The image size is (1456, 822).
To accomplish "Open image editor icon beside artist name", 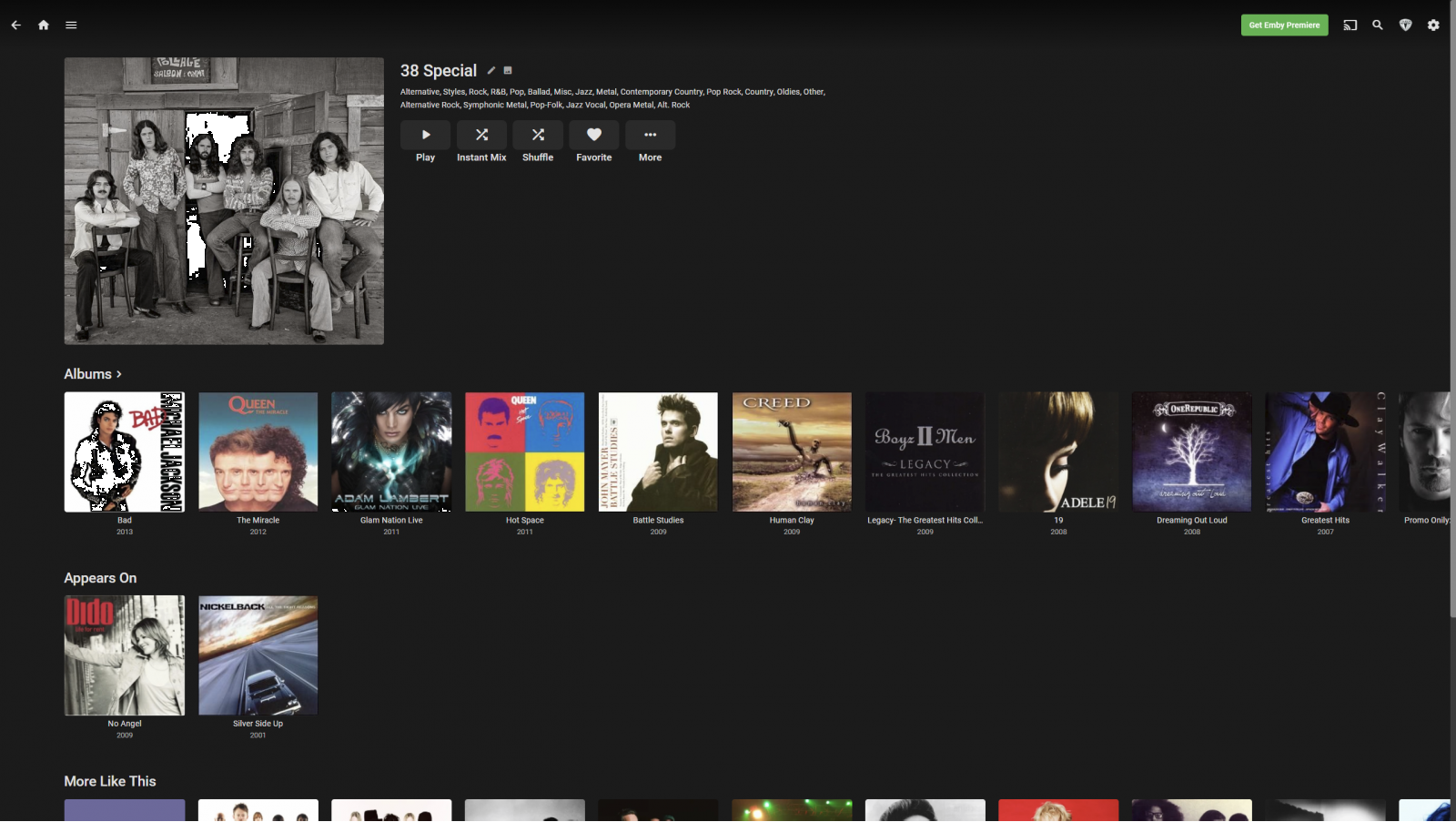I will point(508,70).
